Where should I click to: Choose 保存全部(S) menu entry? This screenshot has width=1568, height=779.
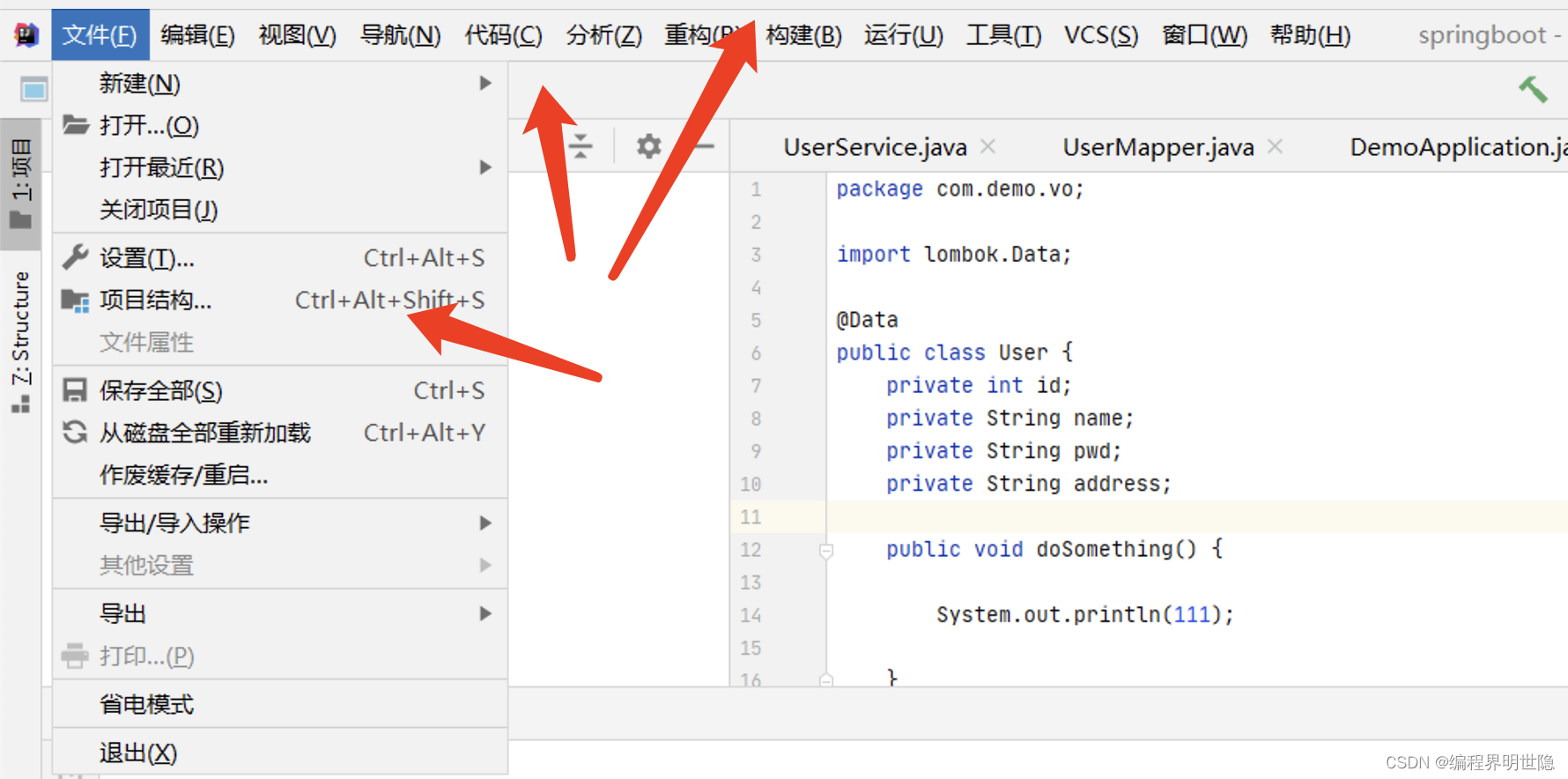click(x=280, y=390)
